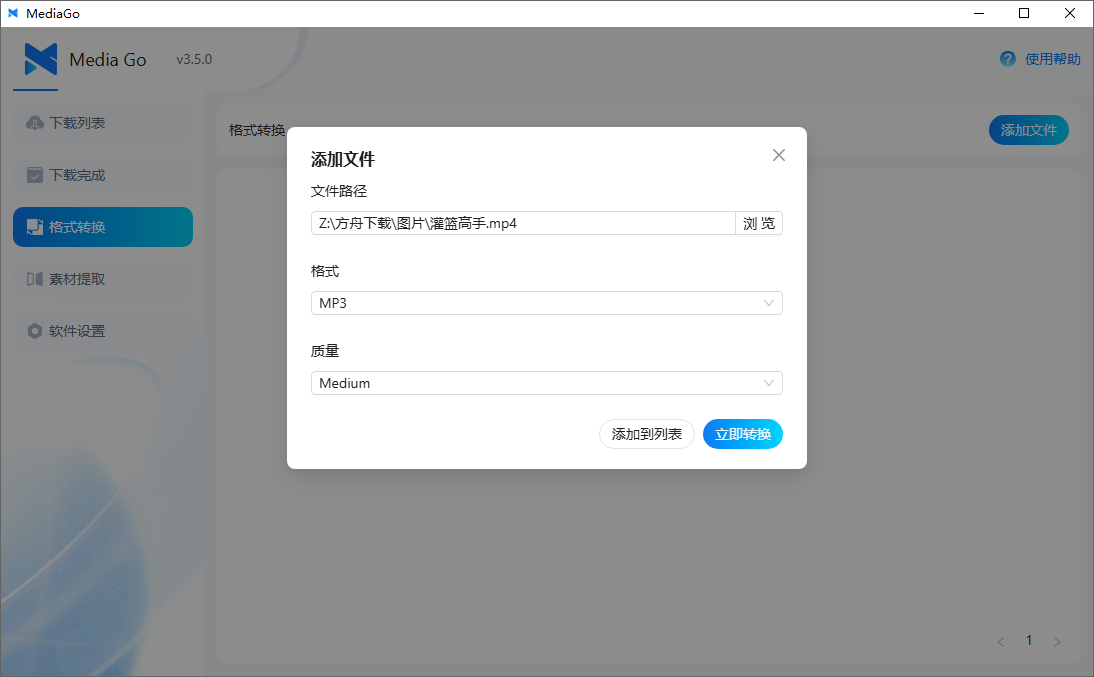1094x677 pixels.
Task: Click 添加到列表 button
Action: click(x=647, y=434)
